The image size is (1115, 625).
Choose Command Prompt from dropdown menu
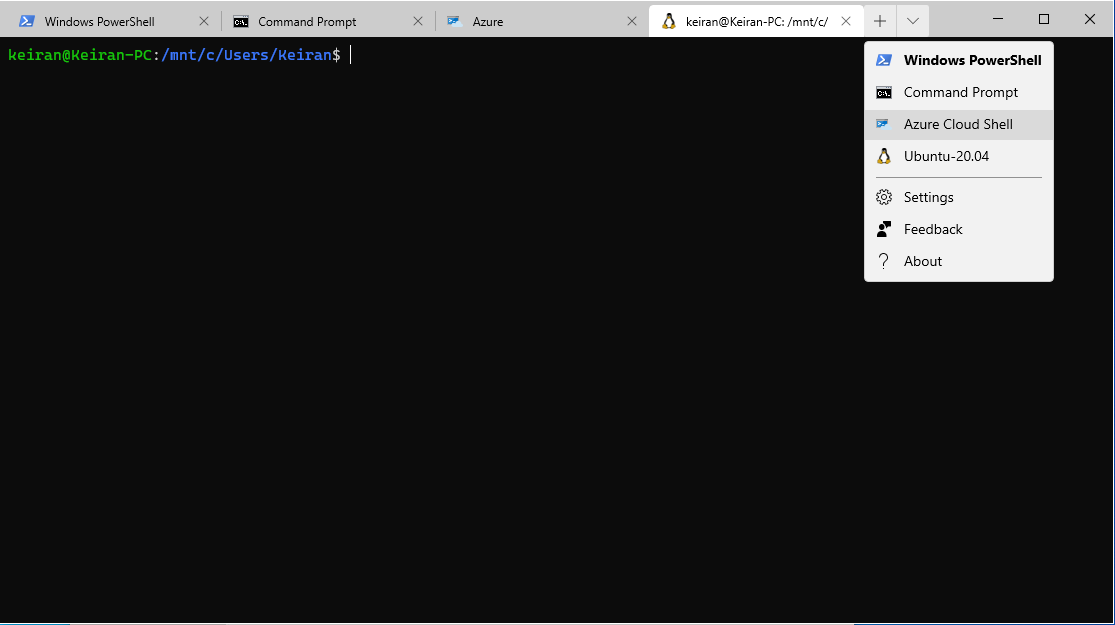pos(959,92)
